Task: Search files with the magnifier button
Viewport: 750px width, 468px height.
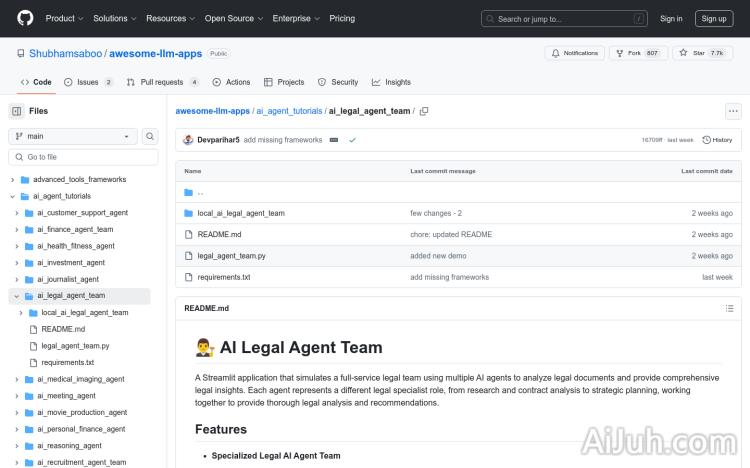Action: tap(150, 136)
